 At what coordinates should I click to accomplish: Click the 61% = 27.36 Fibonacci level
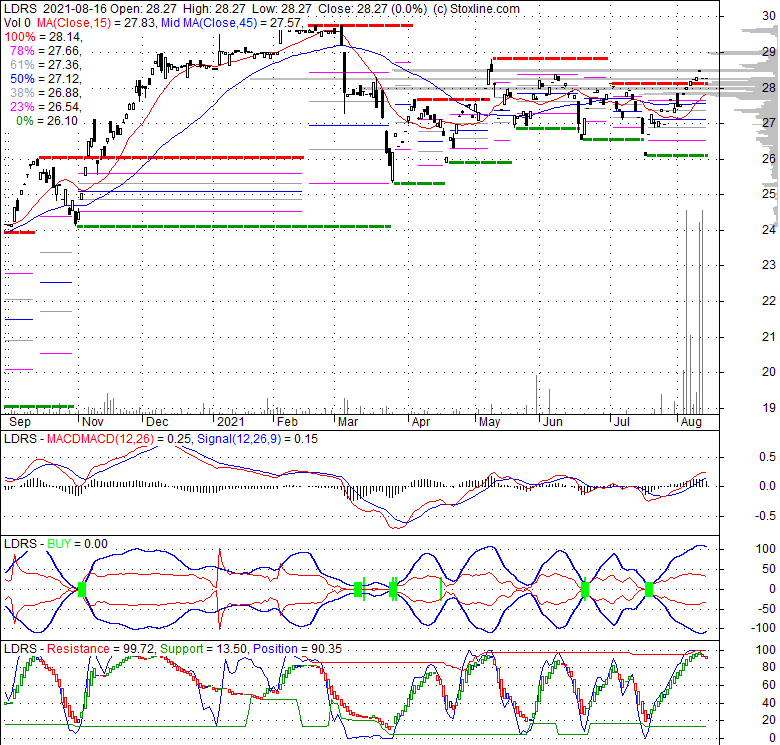click(45, 65)
